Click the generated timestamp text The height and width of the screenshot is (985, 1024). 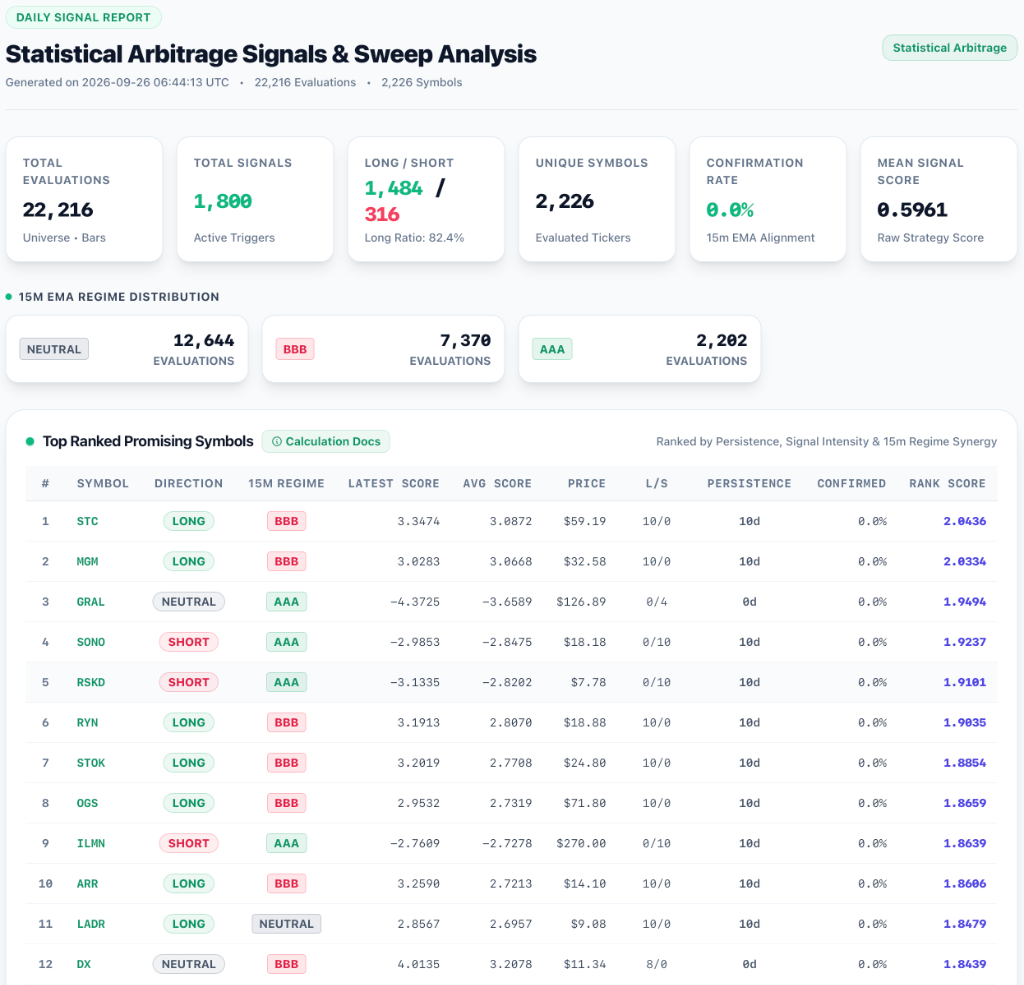[118, 82]
